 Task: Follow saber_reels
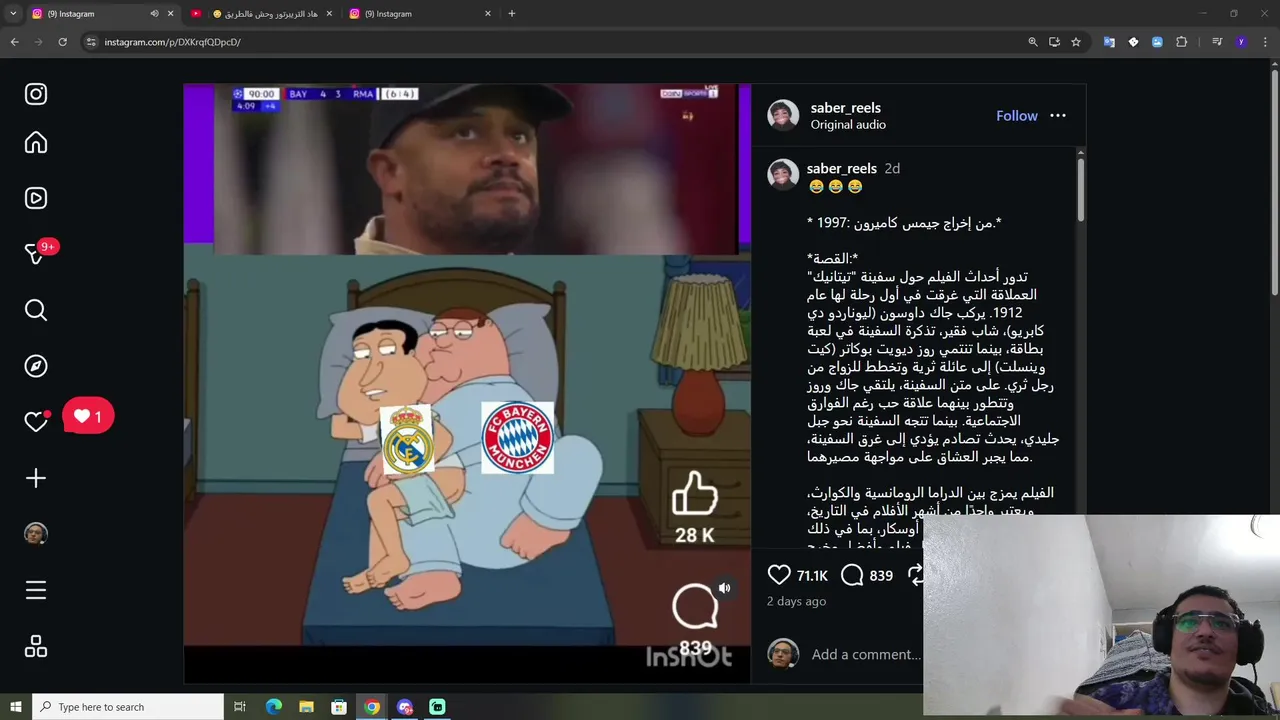[x=1017, y=116]
